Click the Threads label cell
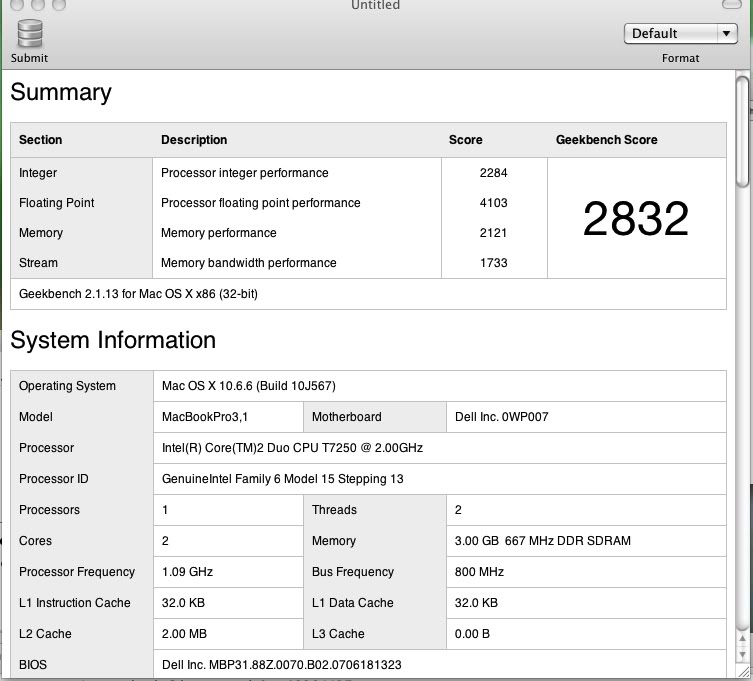Viewport: 753px width, 681px height. (334, 510)
